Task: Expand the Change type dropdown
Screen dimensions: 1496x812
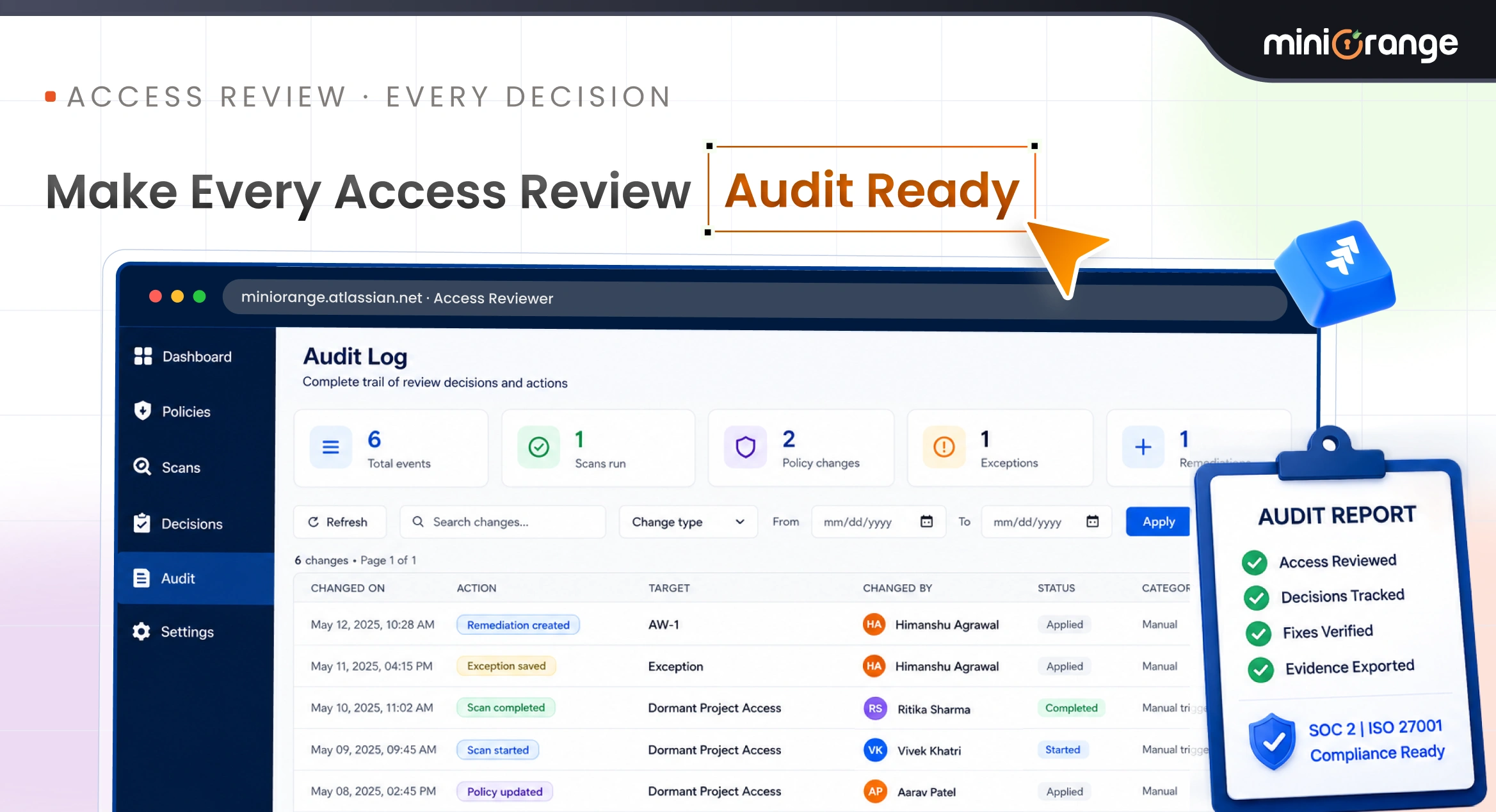Action: (688, 522)
